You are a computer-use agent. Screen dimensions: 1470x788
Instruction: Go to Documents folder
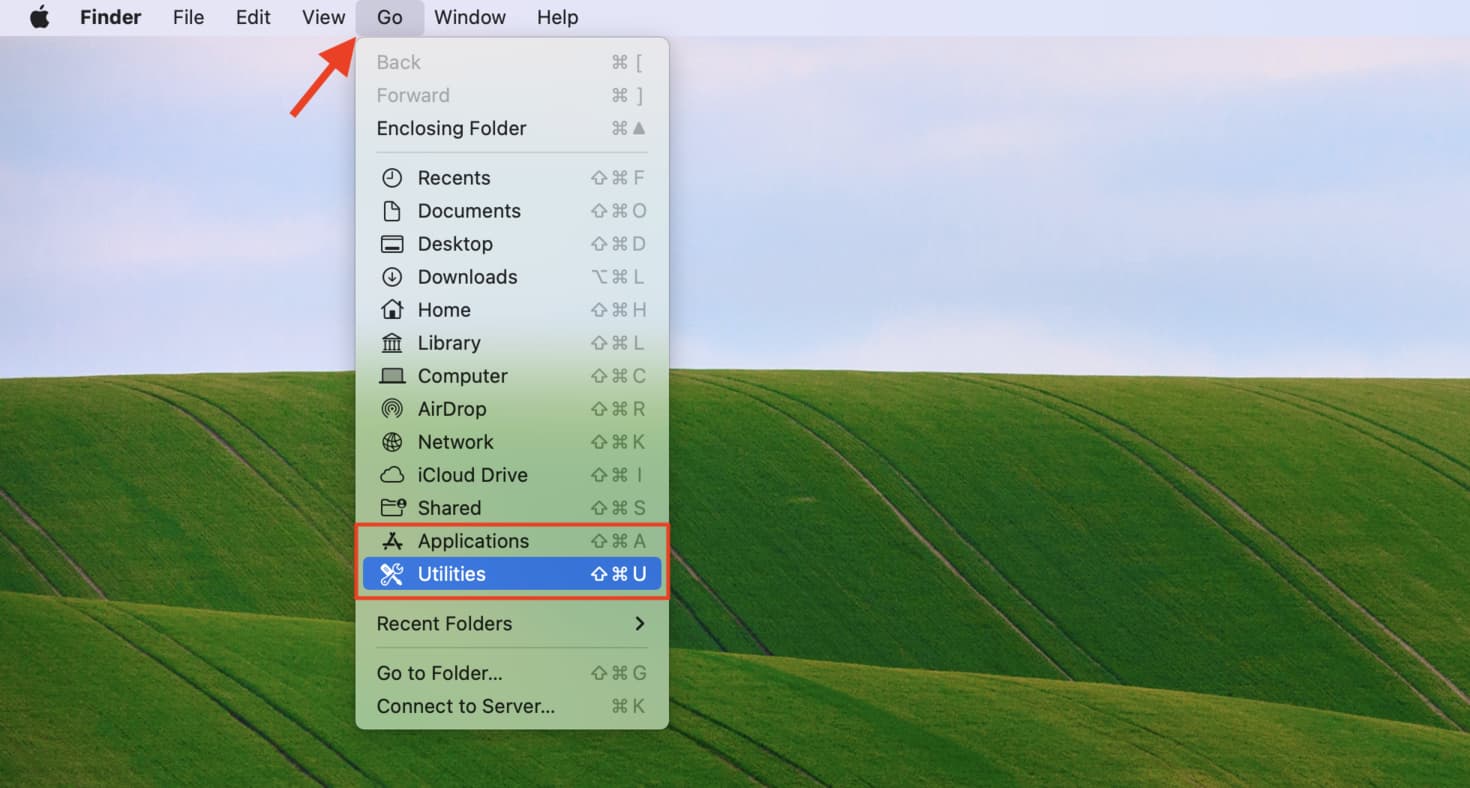point(512,211)
